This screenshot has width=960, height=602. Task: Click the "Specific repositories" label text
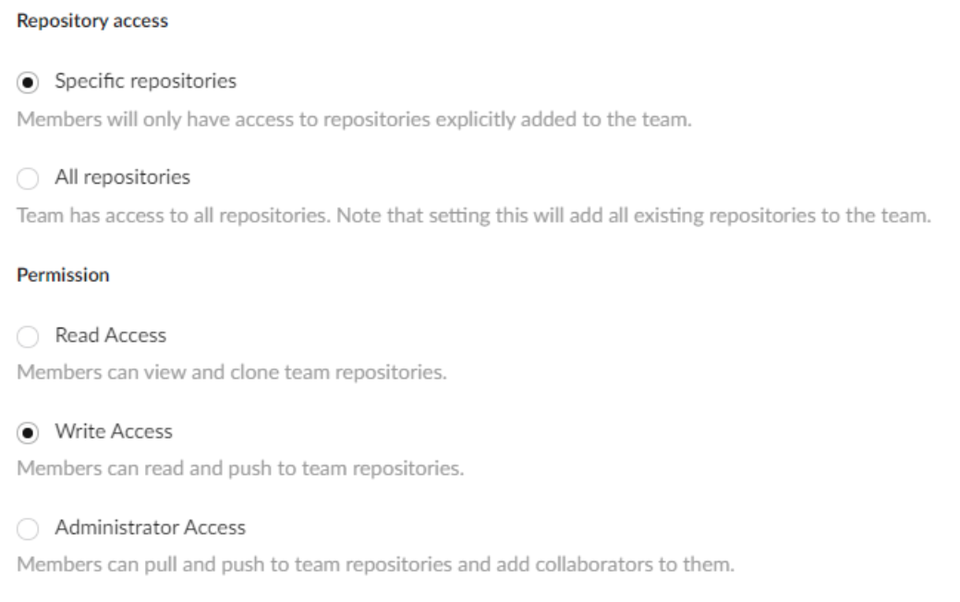145,81
